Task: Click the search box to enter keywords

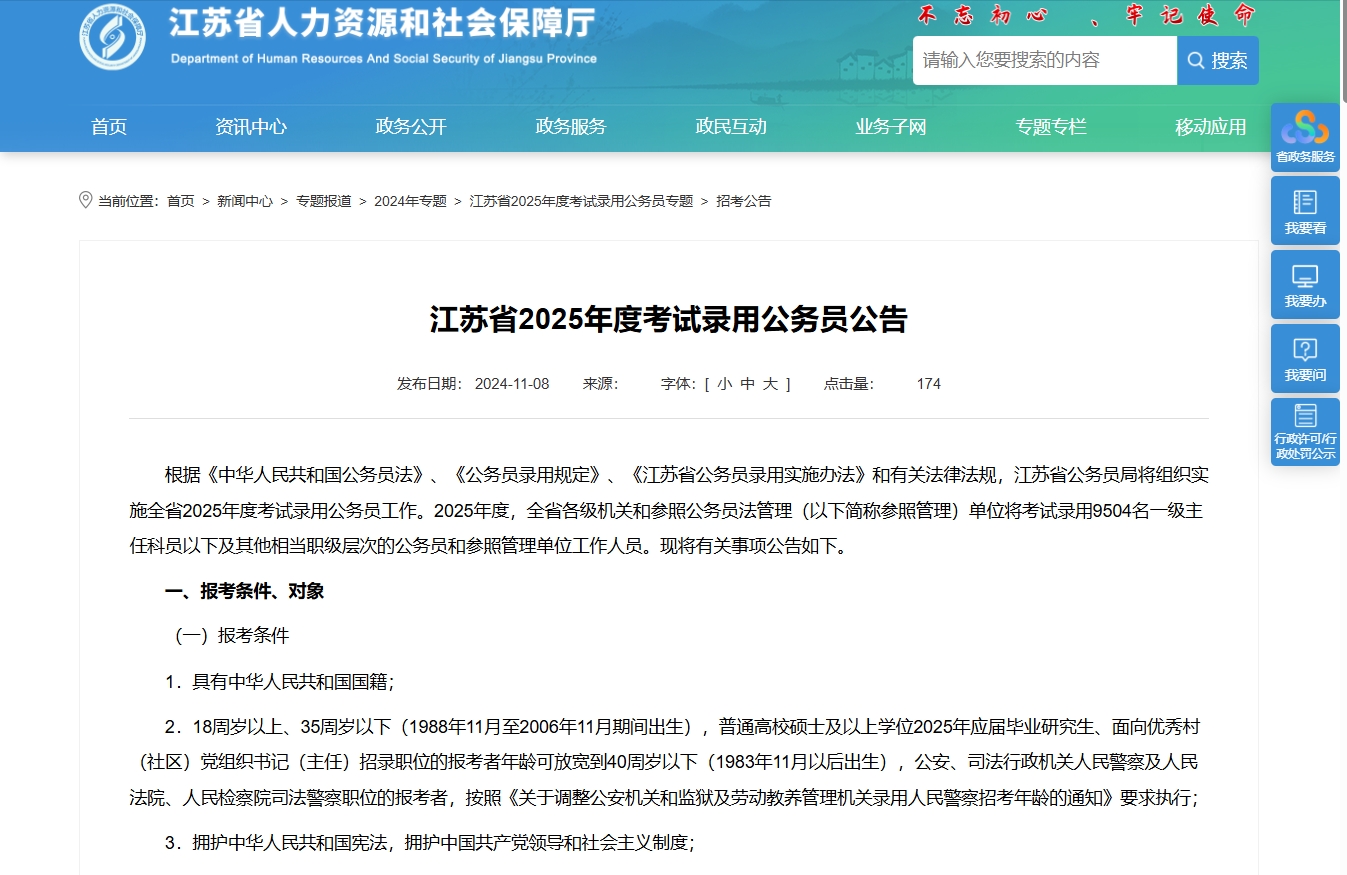Action: (1044, 61)
